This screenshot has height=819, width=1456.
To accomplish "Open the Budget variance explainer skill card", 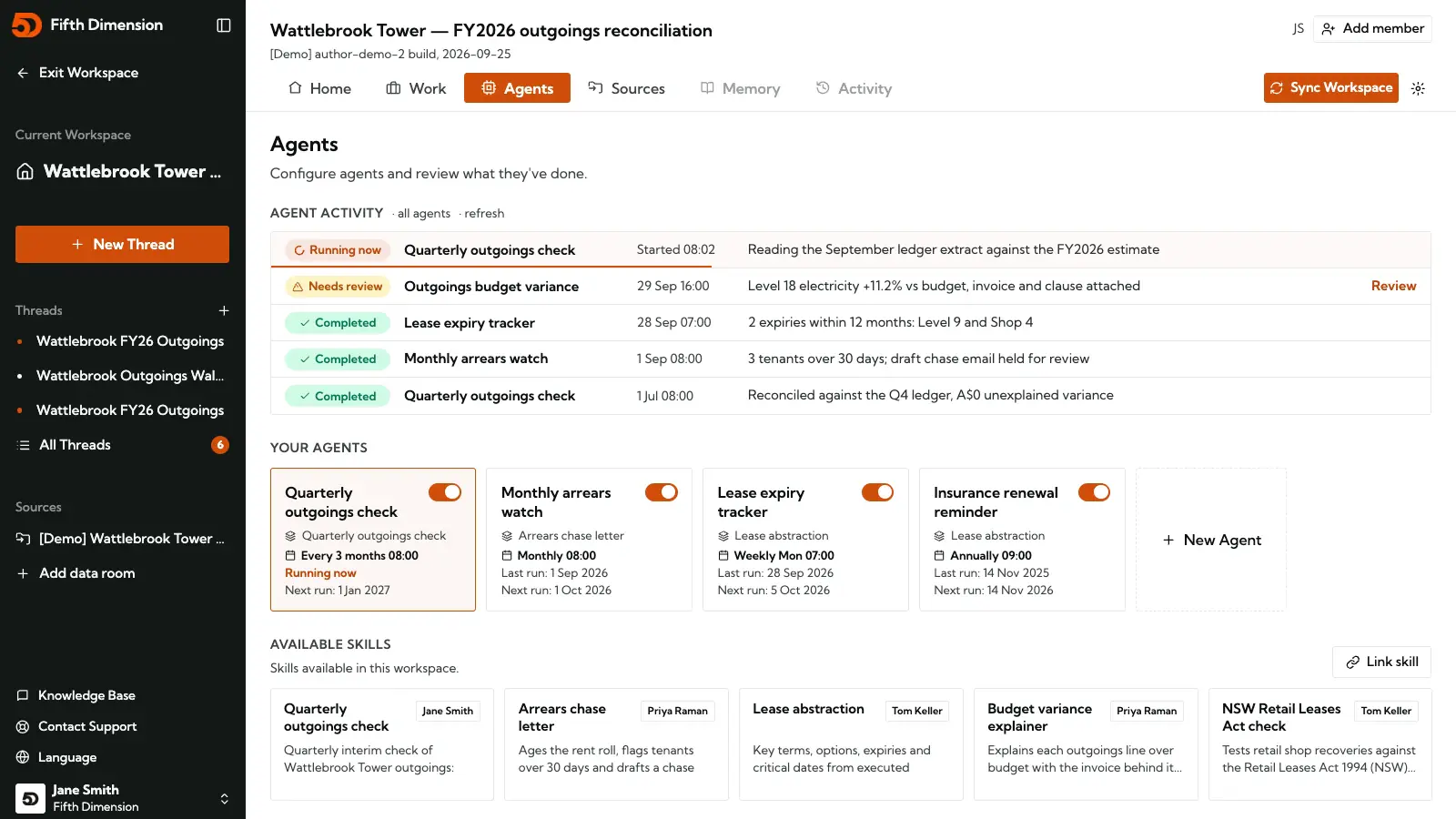I will tap(1086, 744).
